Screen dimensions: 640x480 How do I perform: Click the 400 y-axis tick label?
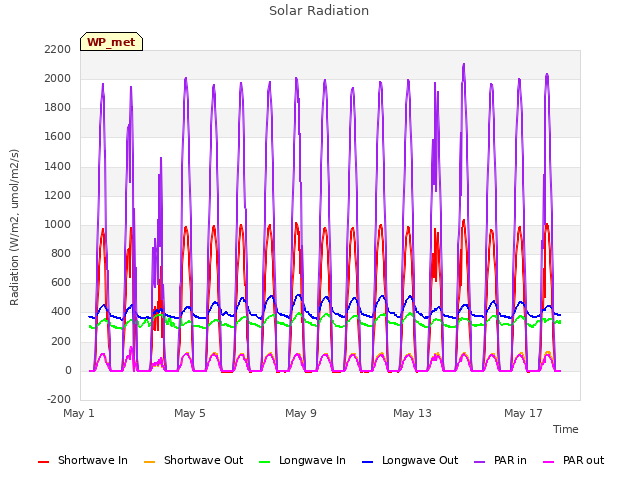[x=61, y=312]
